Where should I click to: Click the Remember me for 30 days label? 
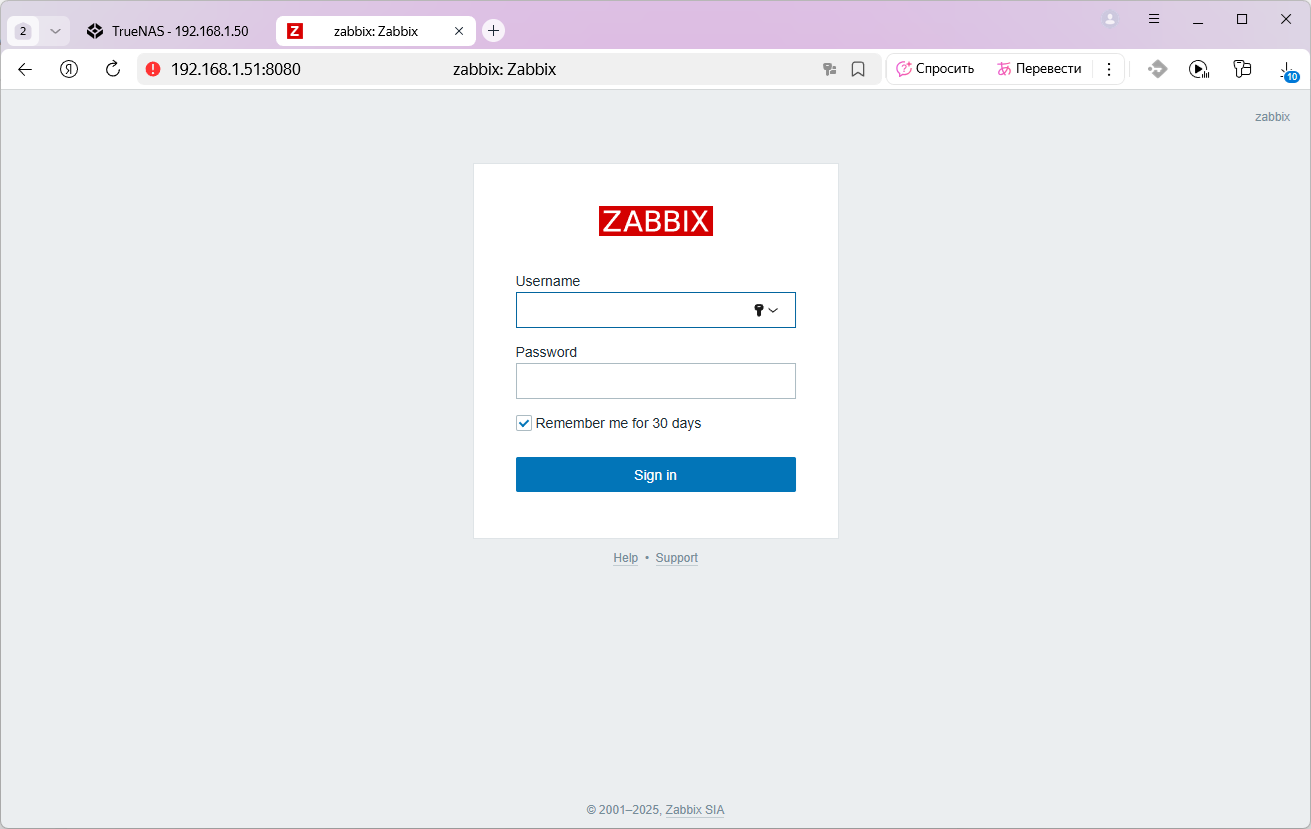pos(619,423)
